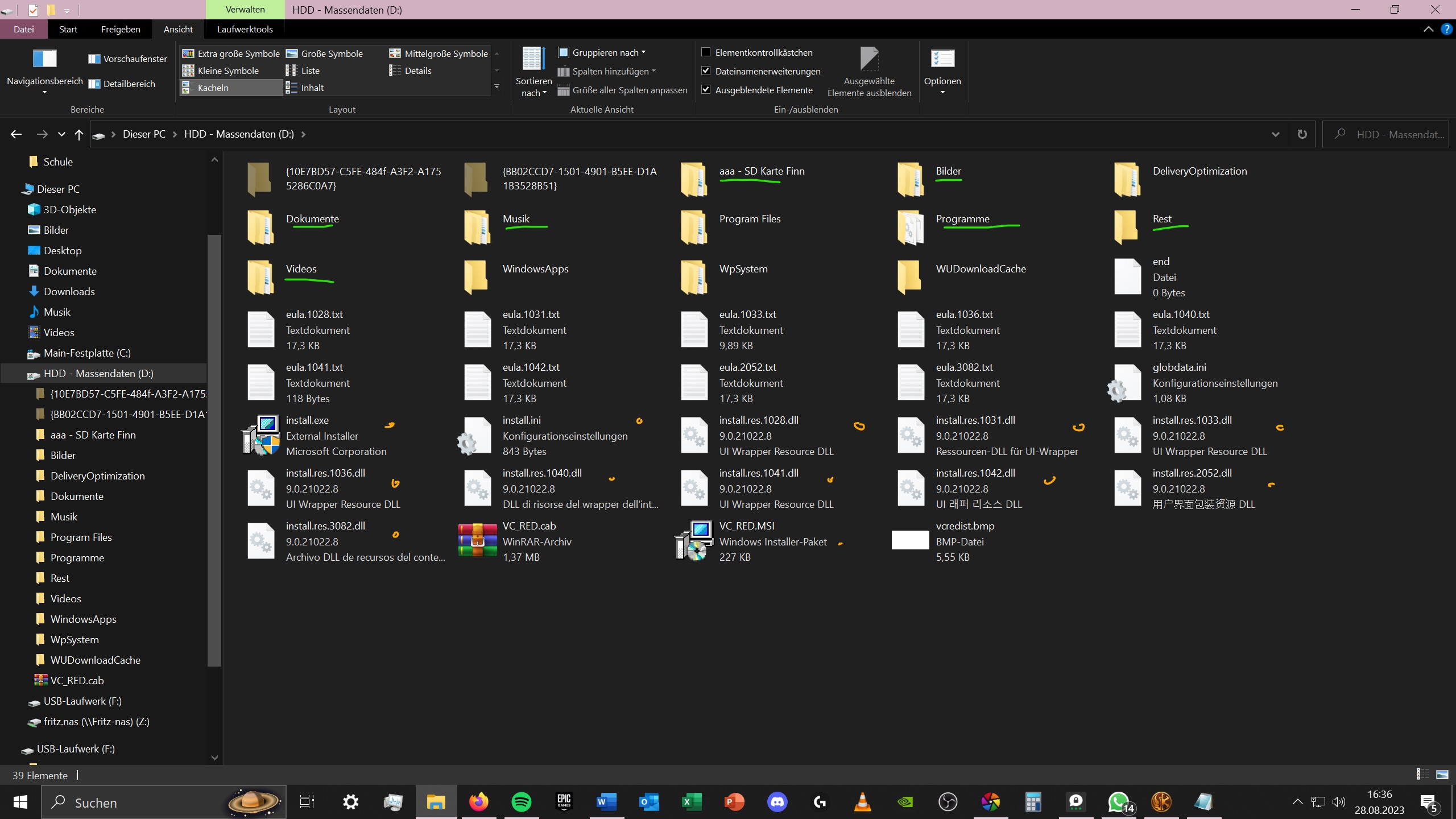1456x819 pixels.
Task: Uncheck Dateinamenerweiterungen checkbox
Action: pos(706,71)
